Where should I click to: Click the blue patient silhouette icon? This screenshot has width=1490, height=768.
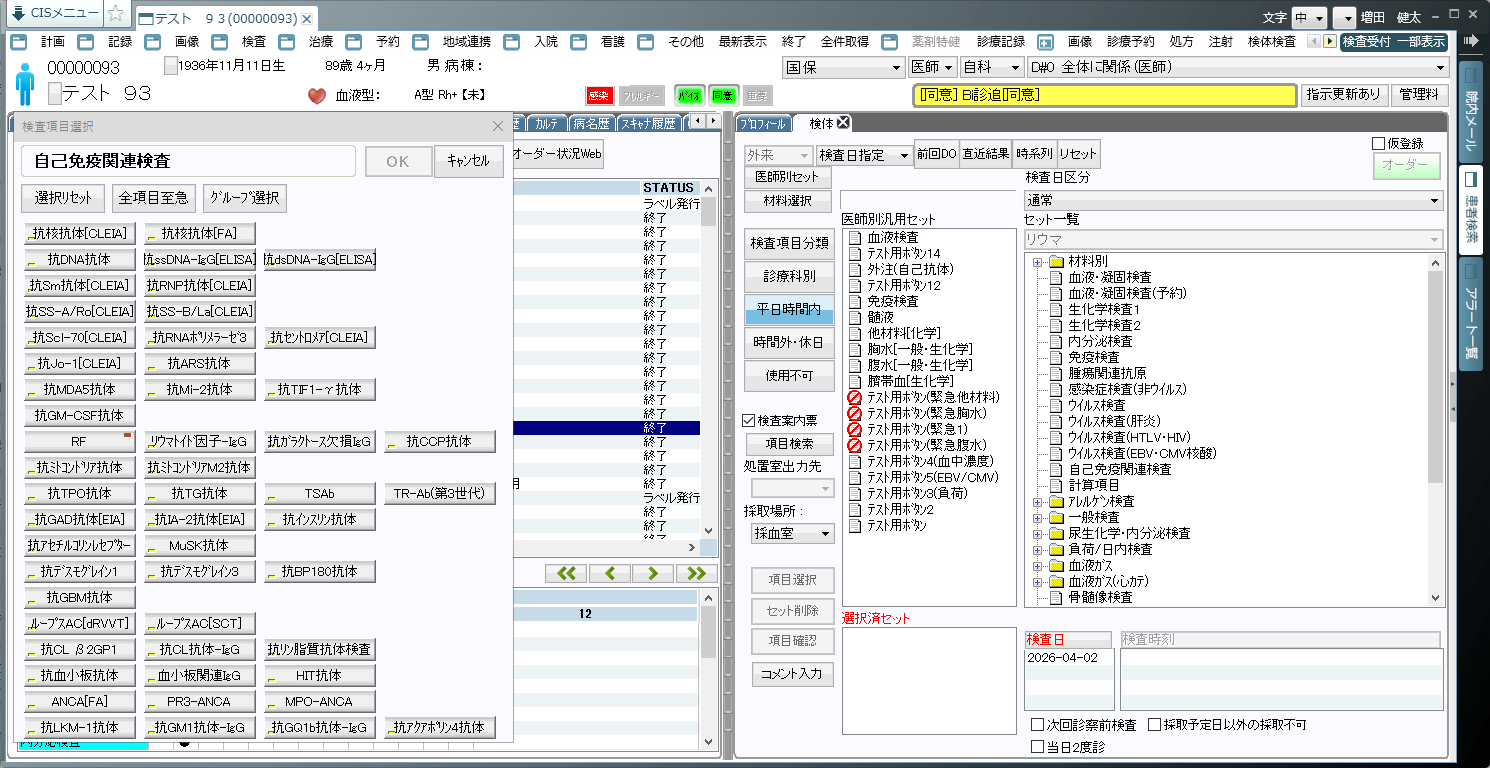click(25, 83)
